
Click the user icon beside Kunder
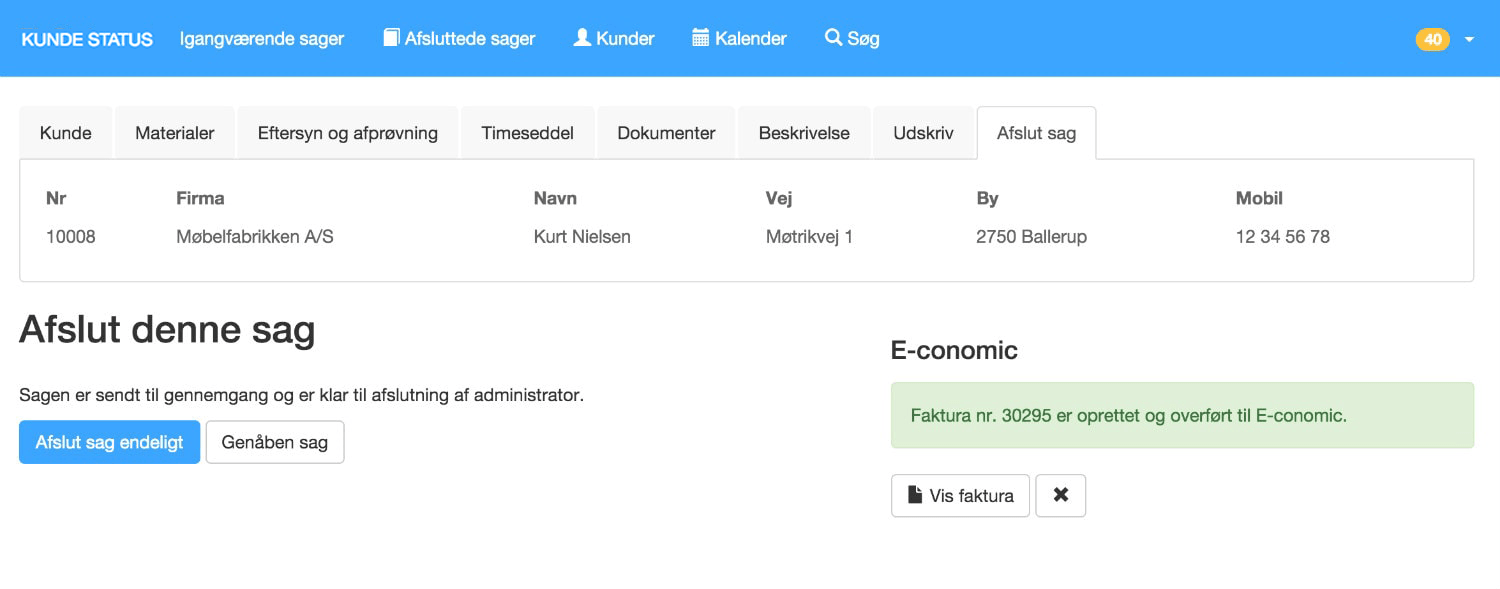click(x=582, y=38)
